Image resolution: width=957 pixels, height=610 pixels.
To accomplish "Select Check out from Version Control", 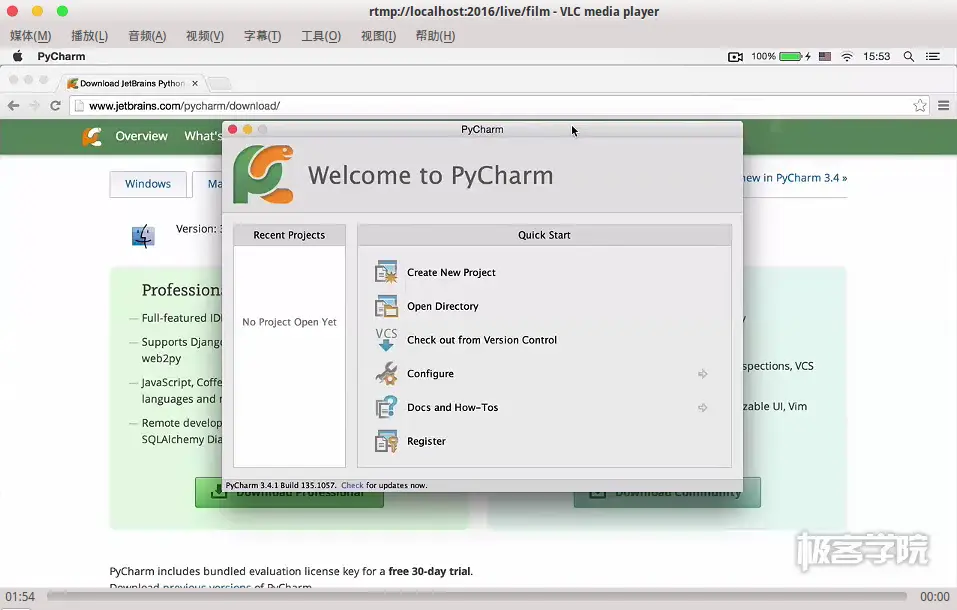I will tap(482, 340).
